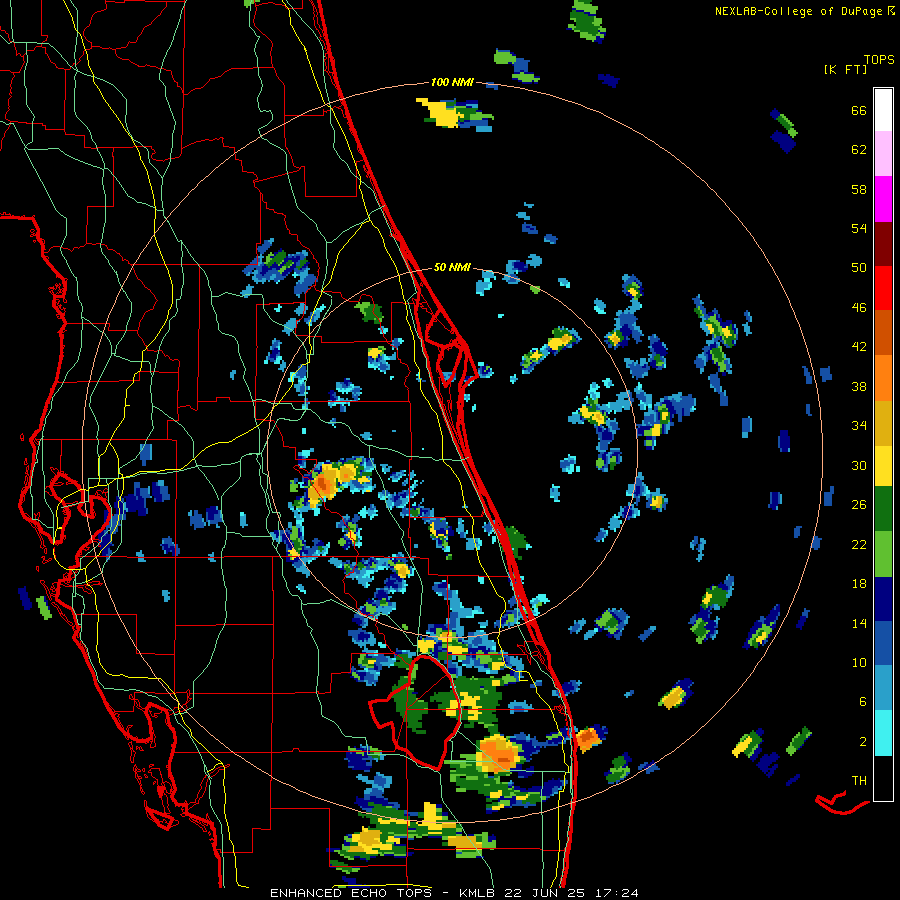This screenshot has height=900, width=900.
Task: Select the bright red legend swatch
Action: (x=883, y=288)
